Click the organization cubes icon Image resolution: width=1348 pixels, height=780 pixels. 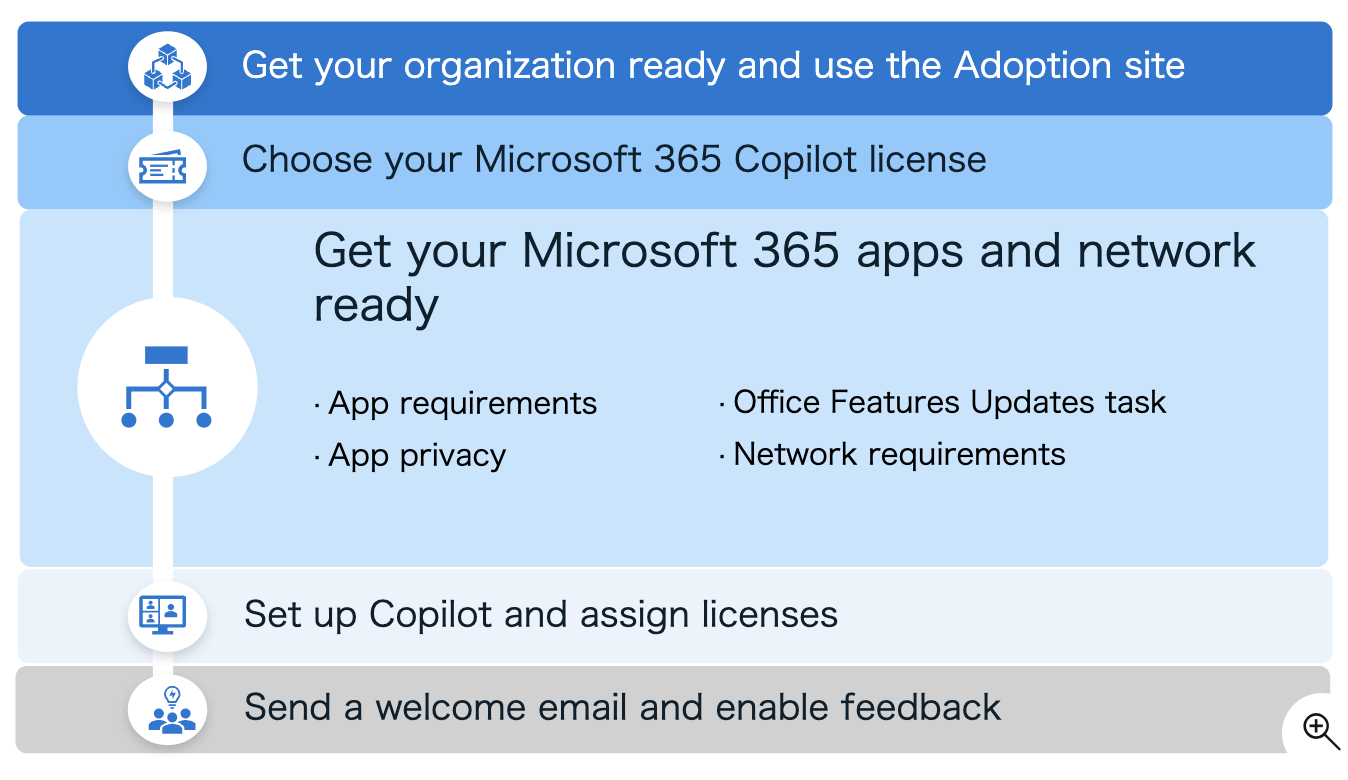coord(167,68)
